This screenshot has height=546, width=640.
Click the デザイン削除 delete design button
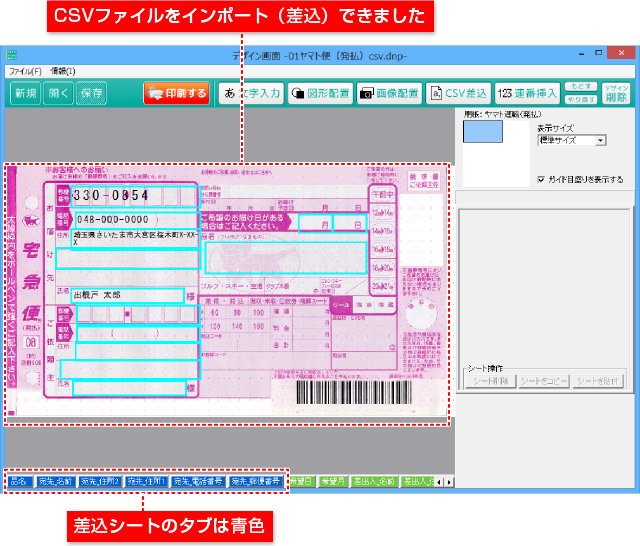click(x=616, y=93)
